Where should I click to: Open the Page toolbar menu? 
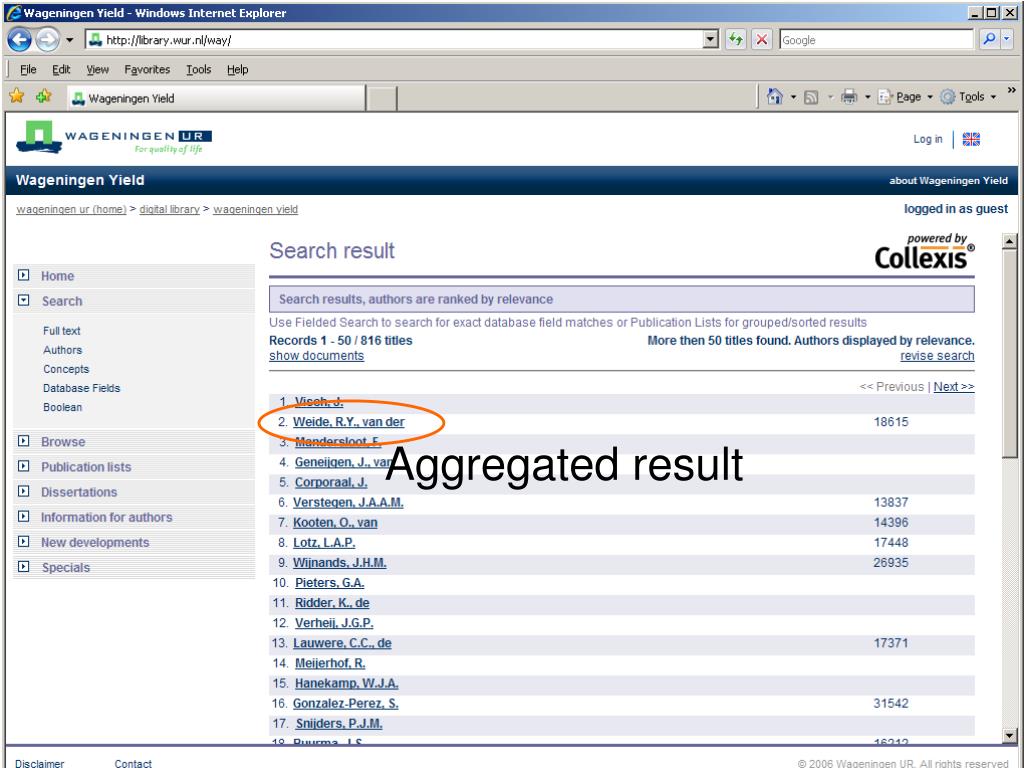(905, 97)
